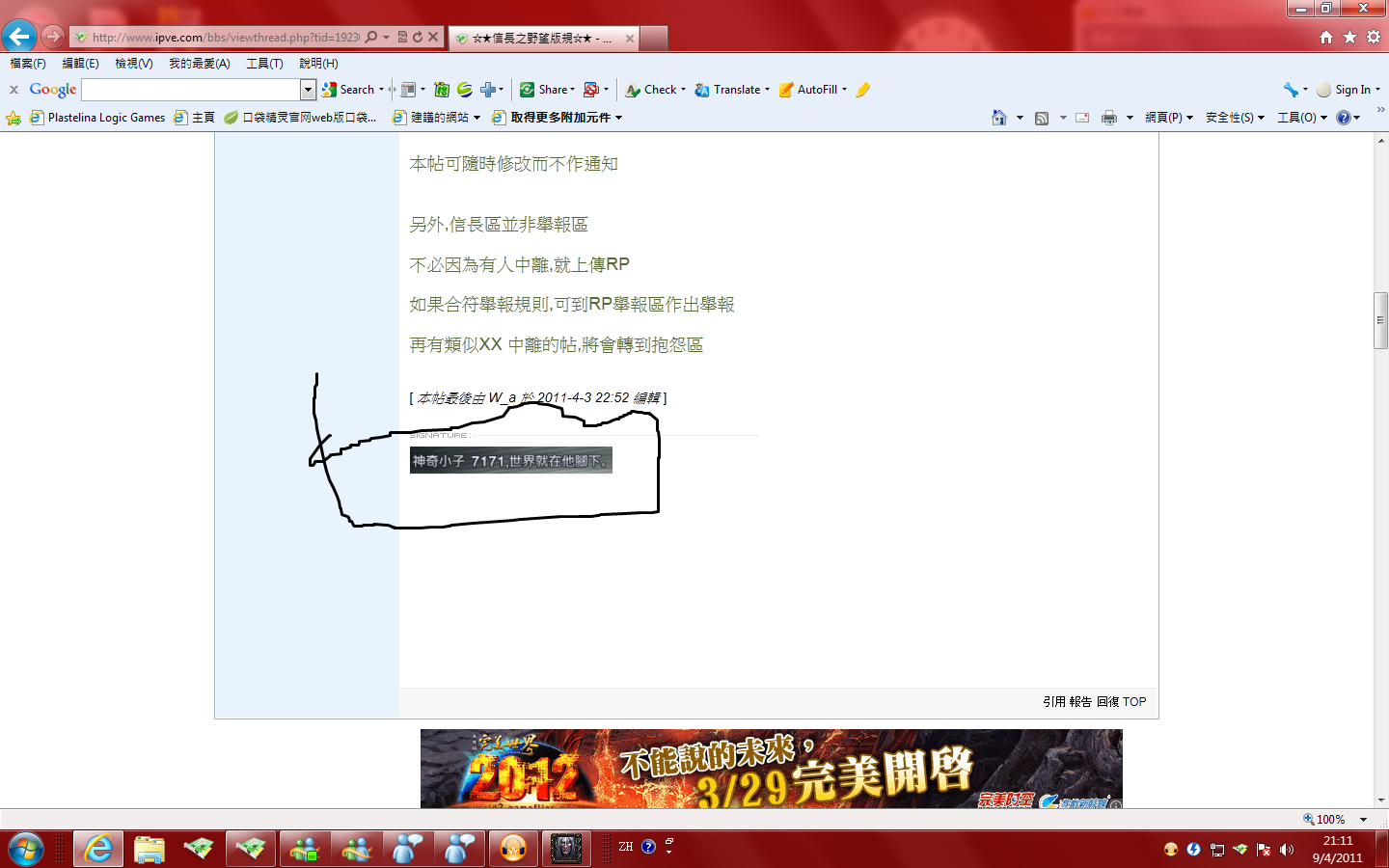1389x868 pixels.
Task: Click the 報告 link under the post
Action: [x=1080, y=702]
